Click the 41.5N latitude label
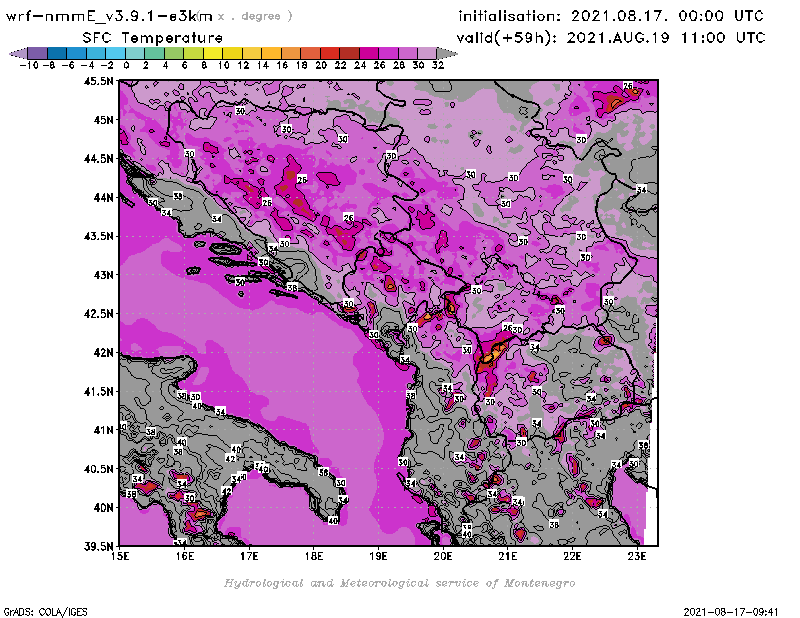This screenshot has width=800, height=618. (98, 391)
